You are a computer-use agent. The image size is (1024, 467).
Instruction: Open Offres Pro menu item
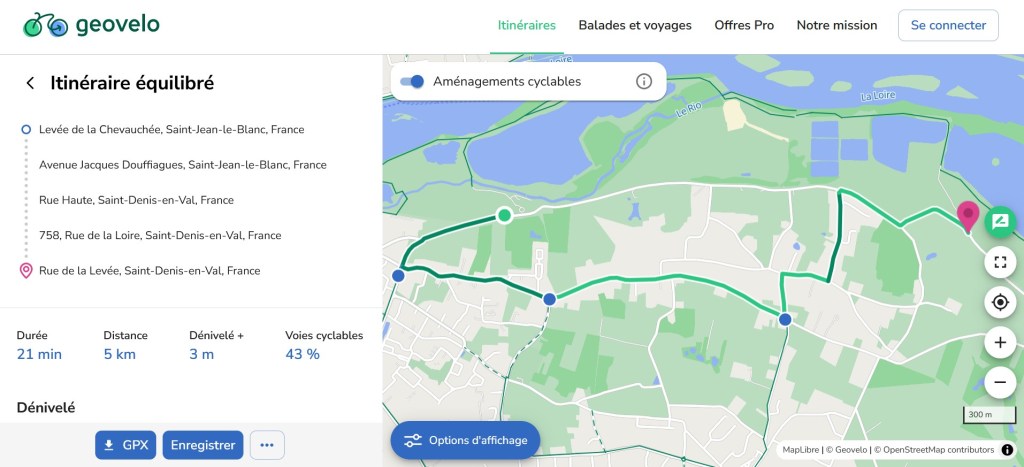pyautogui.click(x=744, y=25)
